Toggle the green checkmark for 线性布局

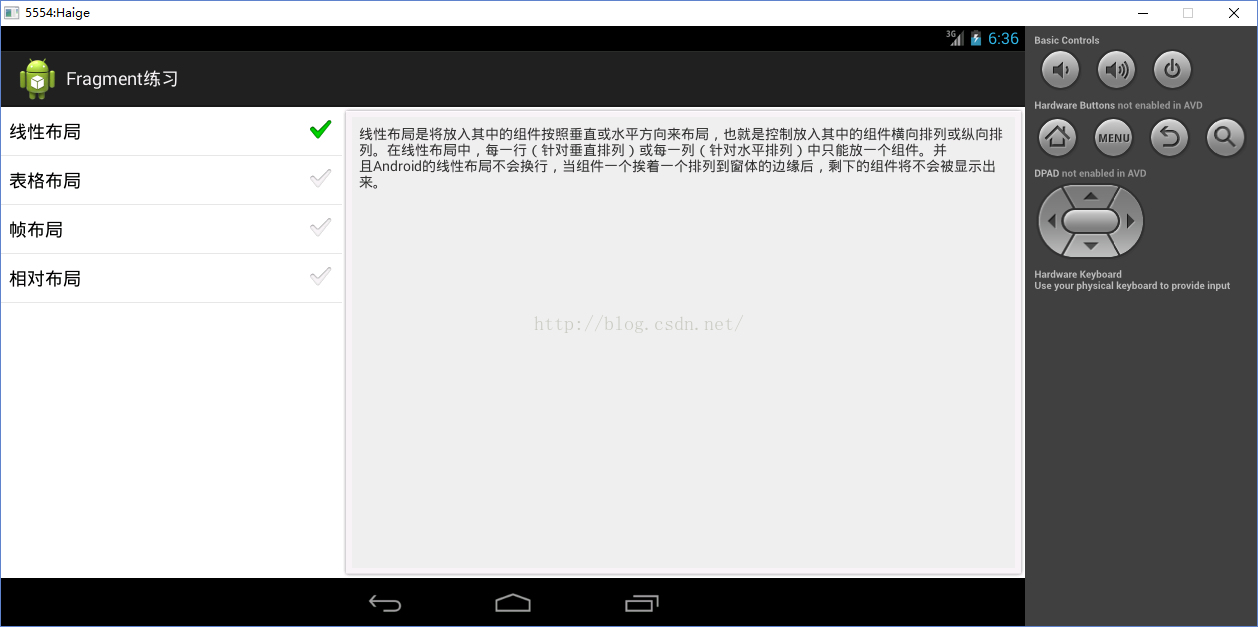tap(320, 129)
